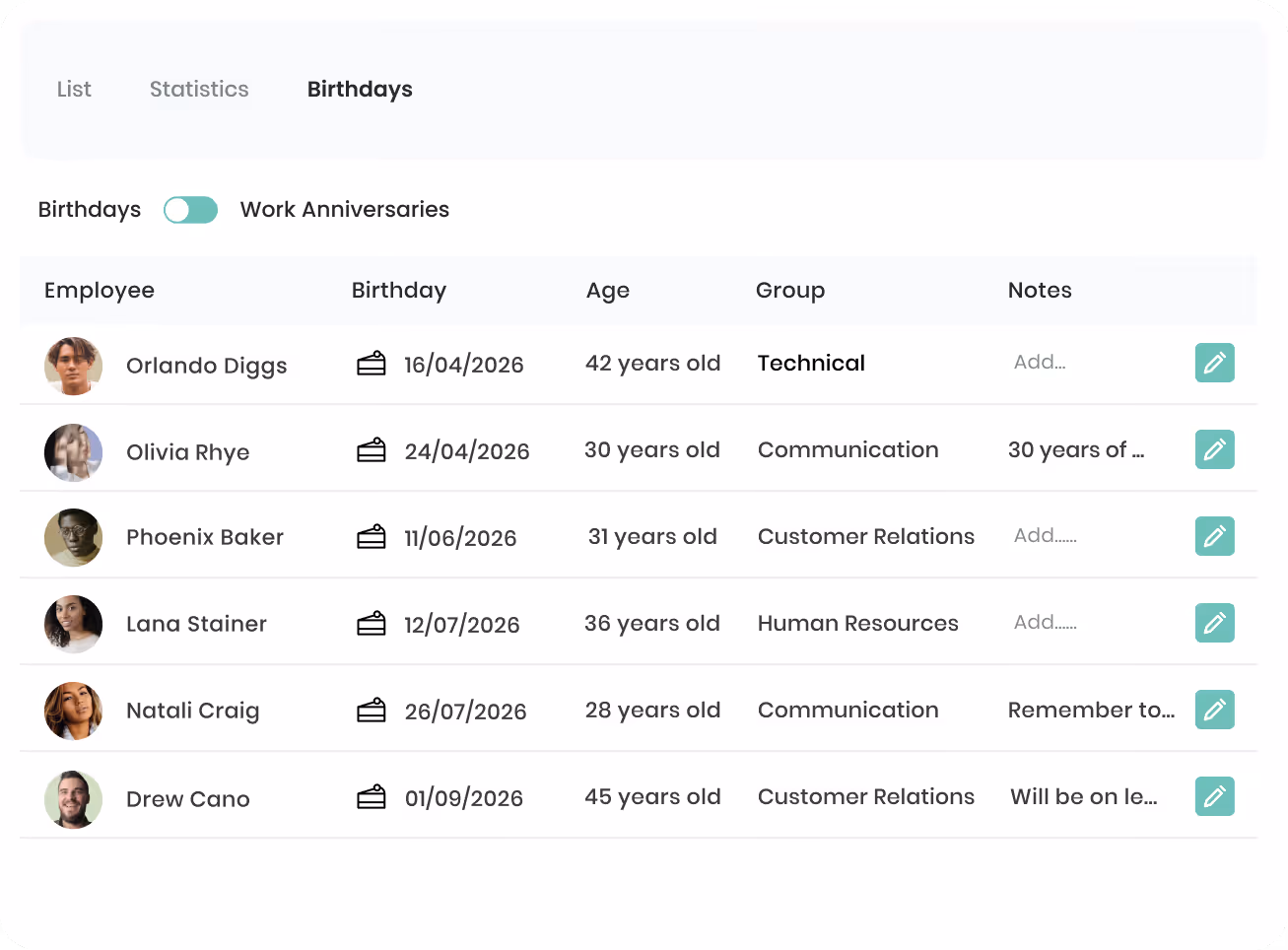Click "42 years old" age cell
Image resolution: width=1288 pixels, height=950 pixels.
tap(652, 364)
